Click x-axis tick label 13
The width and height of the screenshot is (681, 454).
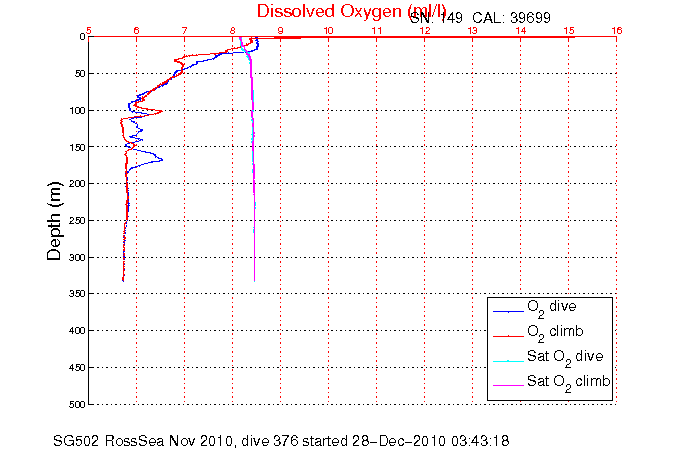pos(473,30)
